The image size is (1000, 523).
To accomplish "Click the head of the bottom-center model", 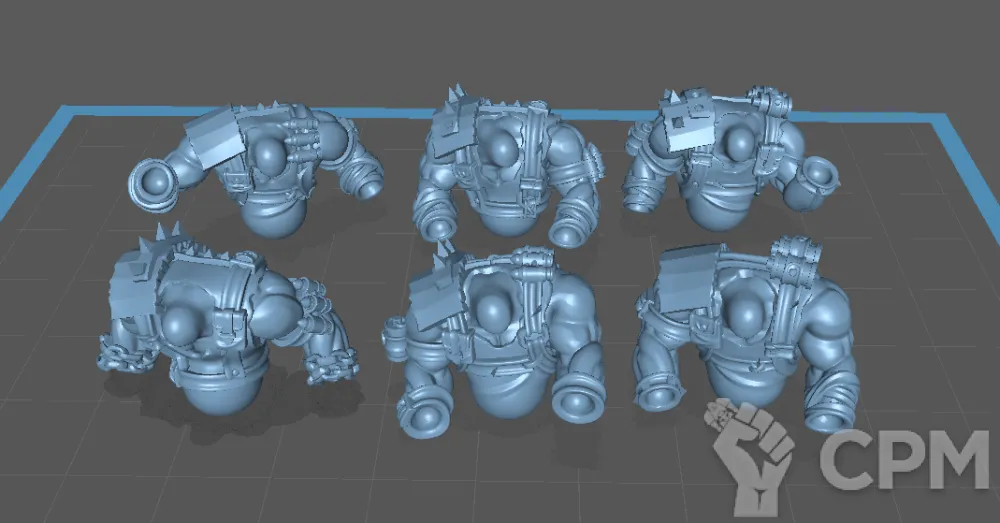I will (x=493, y=313).
